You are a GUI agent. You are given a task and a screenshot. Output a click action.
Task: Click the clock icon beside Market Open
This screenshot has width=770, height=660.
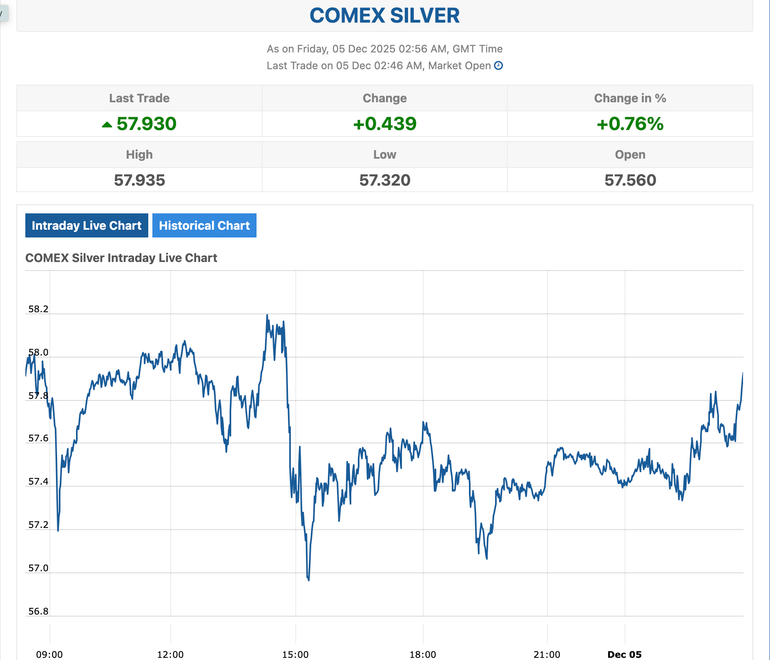[499, 66]
